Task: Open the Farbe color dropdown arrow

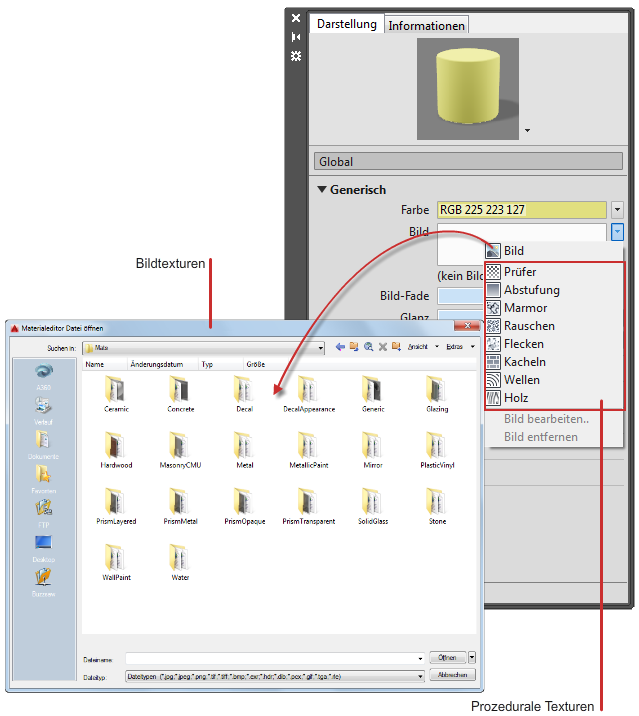Action: (617, 210)
